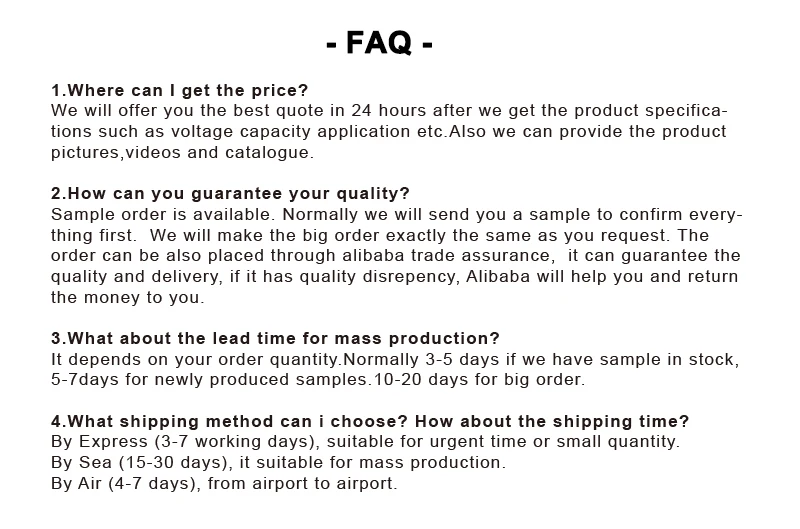The image size is (800, 529).
Task: Click the "By Sea (15-30 days)" line
Action: click(x=278, y=462)
